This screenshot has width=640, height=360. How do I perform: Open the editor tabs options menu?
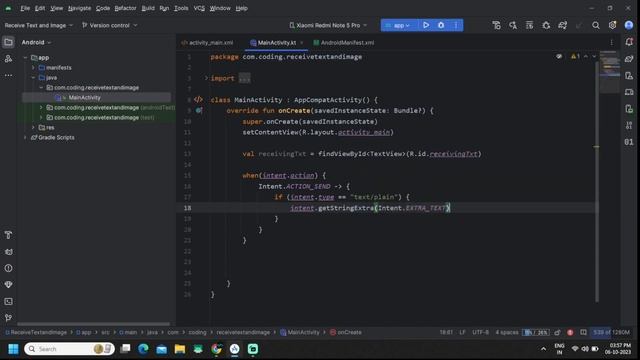[611, 42]
